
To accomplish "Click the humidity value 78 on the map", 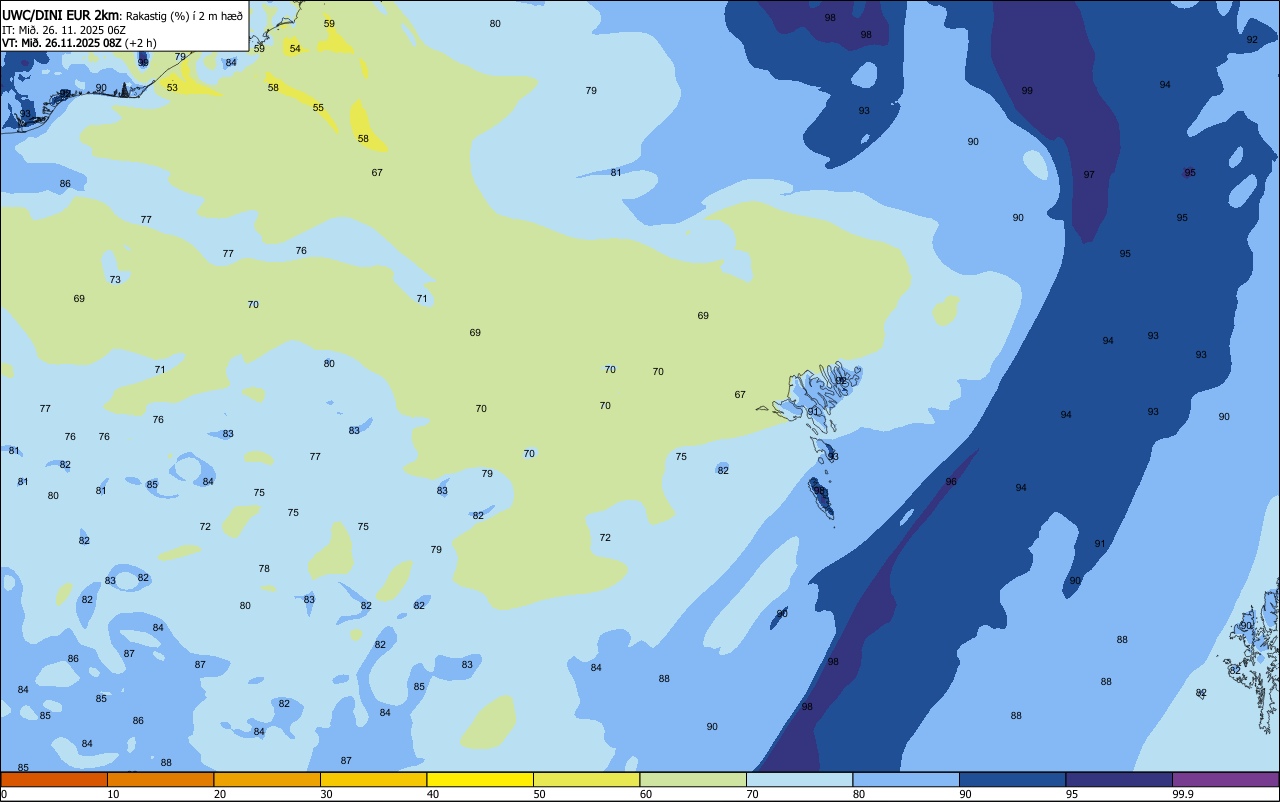I will (x=264, y=569).
